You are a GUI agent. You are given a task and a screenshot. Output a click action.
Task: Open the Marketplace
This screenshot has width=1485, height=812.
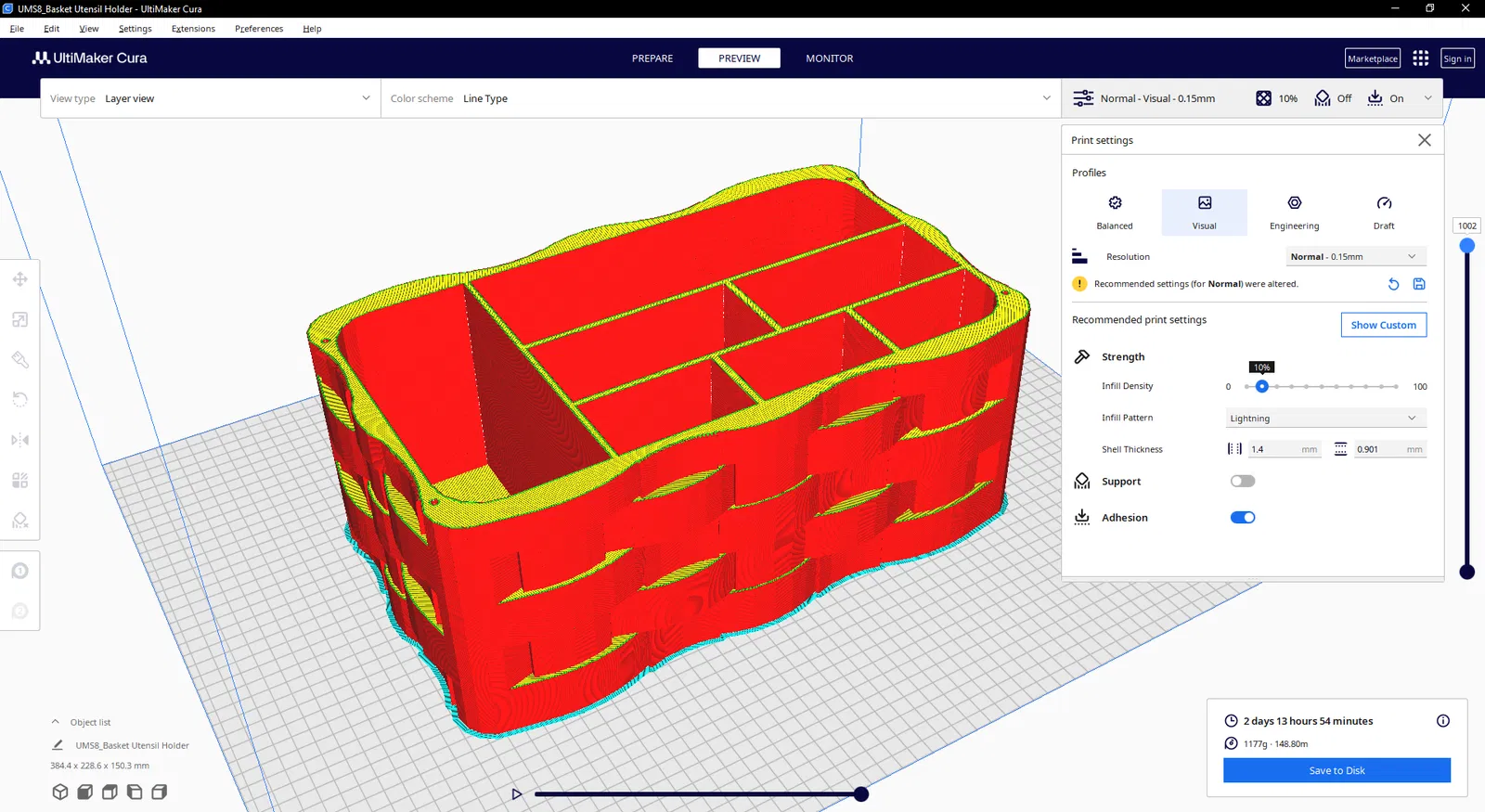1373,58
